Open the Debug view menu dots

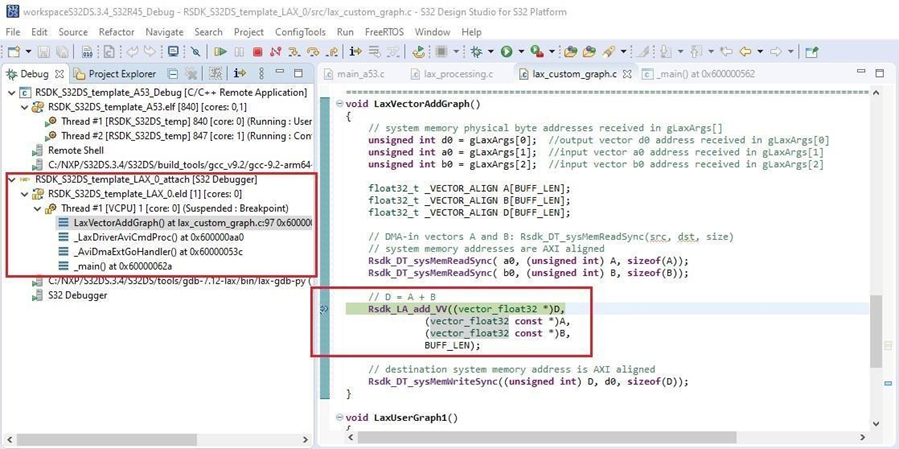(x=261, y=73)
